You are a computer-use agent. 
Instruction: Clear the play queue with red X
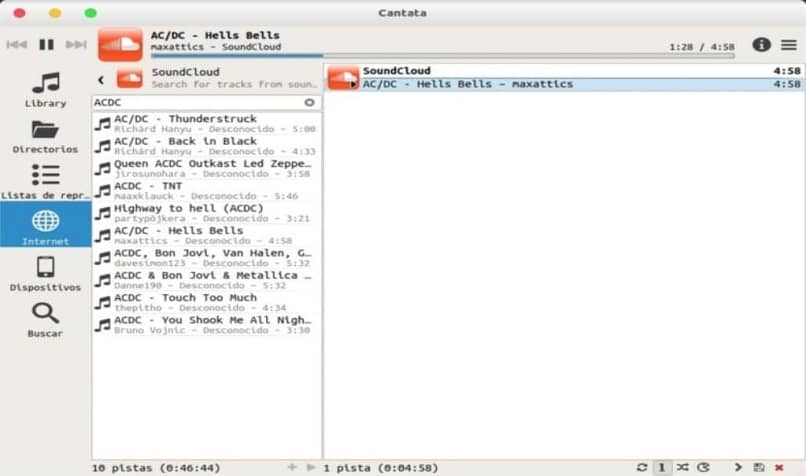[x=779, y=467]
